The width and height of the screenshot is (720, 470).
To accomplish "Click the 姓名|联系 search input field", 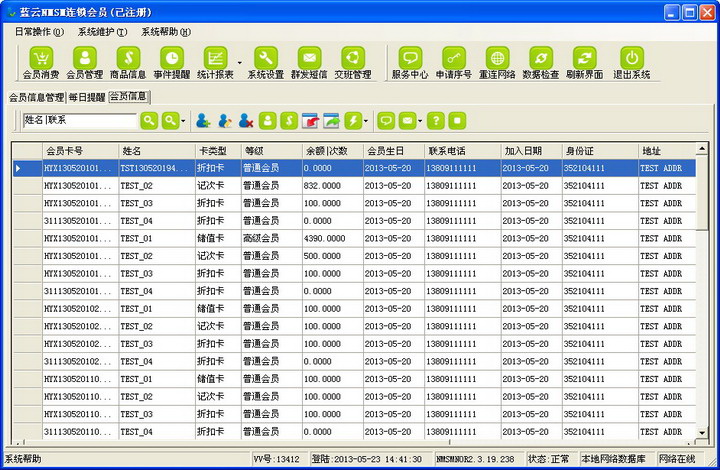I will point(80,121).
